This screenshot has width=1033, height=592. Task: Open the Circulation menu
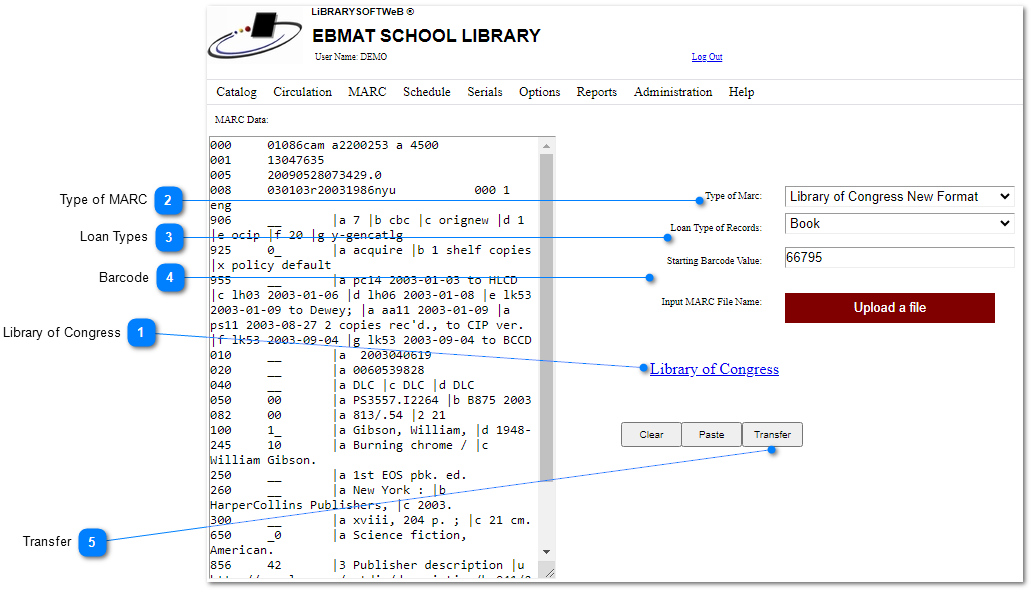pos(302,92)
